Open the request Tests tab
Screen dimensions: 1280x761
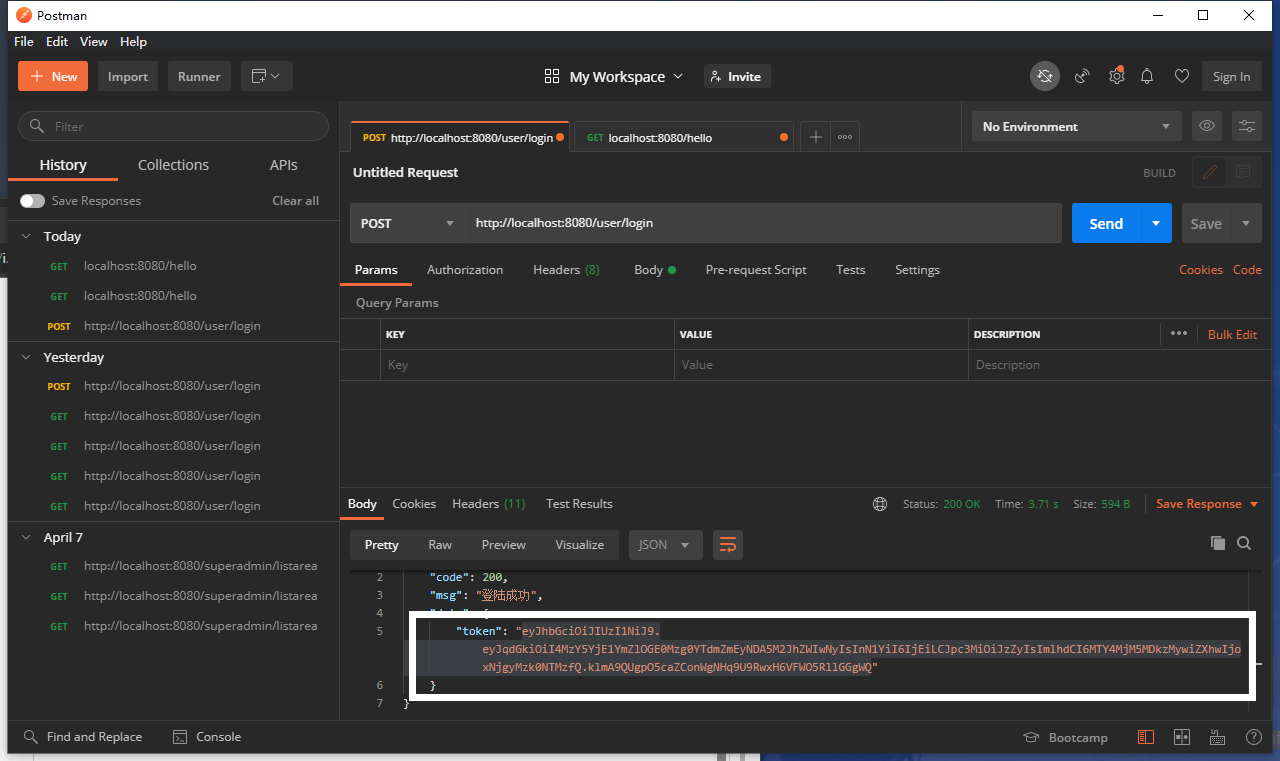point(851,270)
